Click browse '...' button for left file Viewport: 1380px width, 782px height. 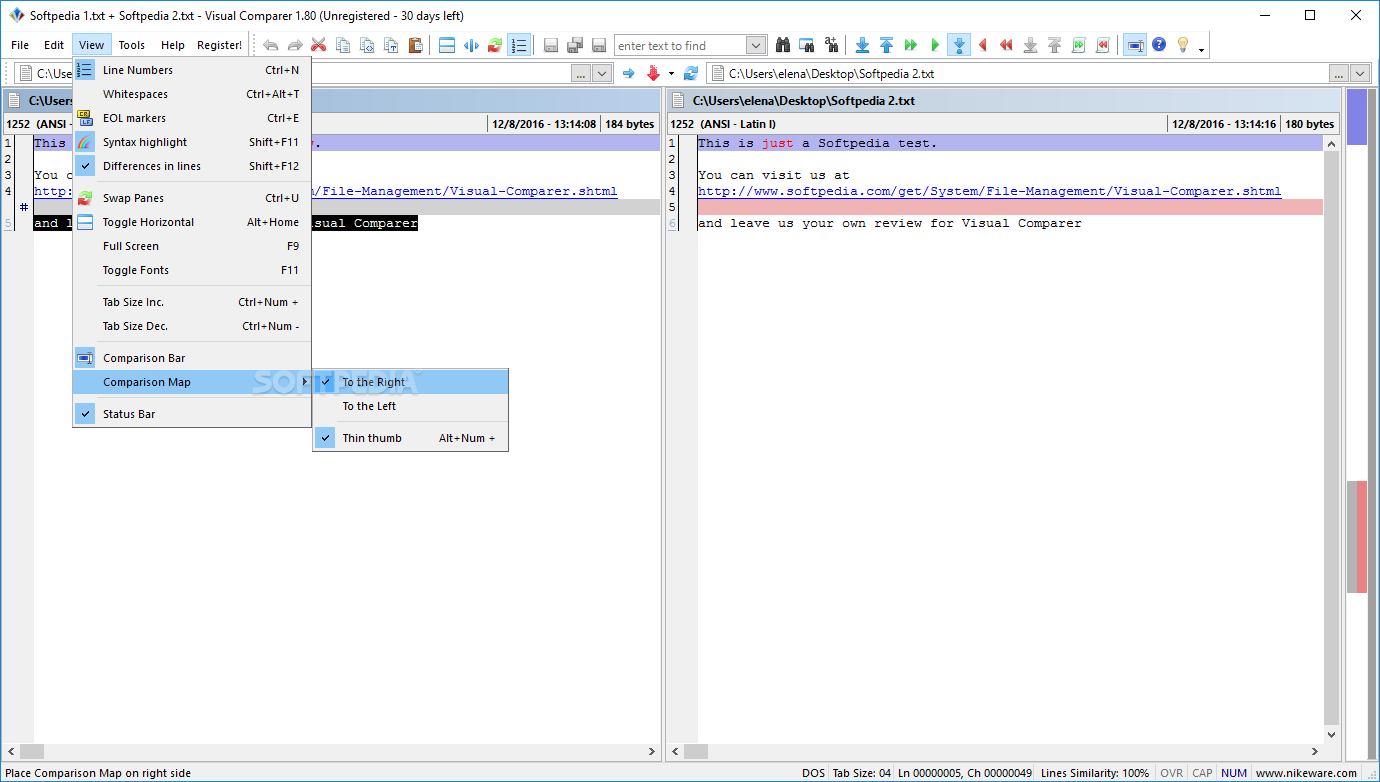[x=581, y=73]
